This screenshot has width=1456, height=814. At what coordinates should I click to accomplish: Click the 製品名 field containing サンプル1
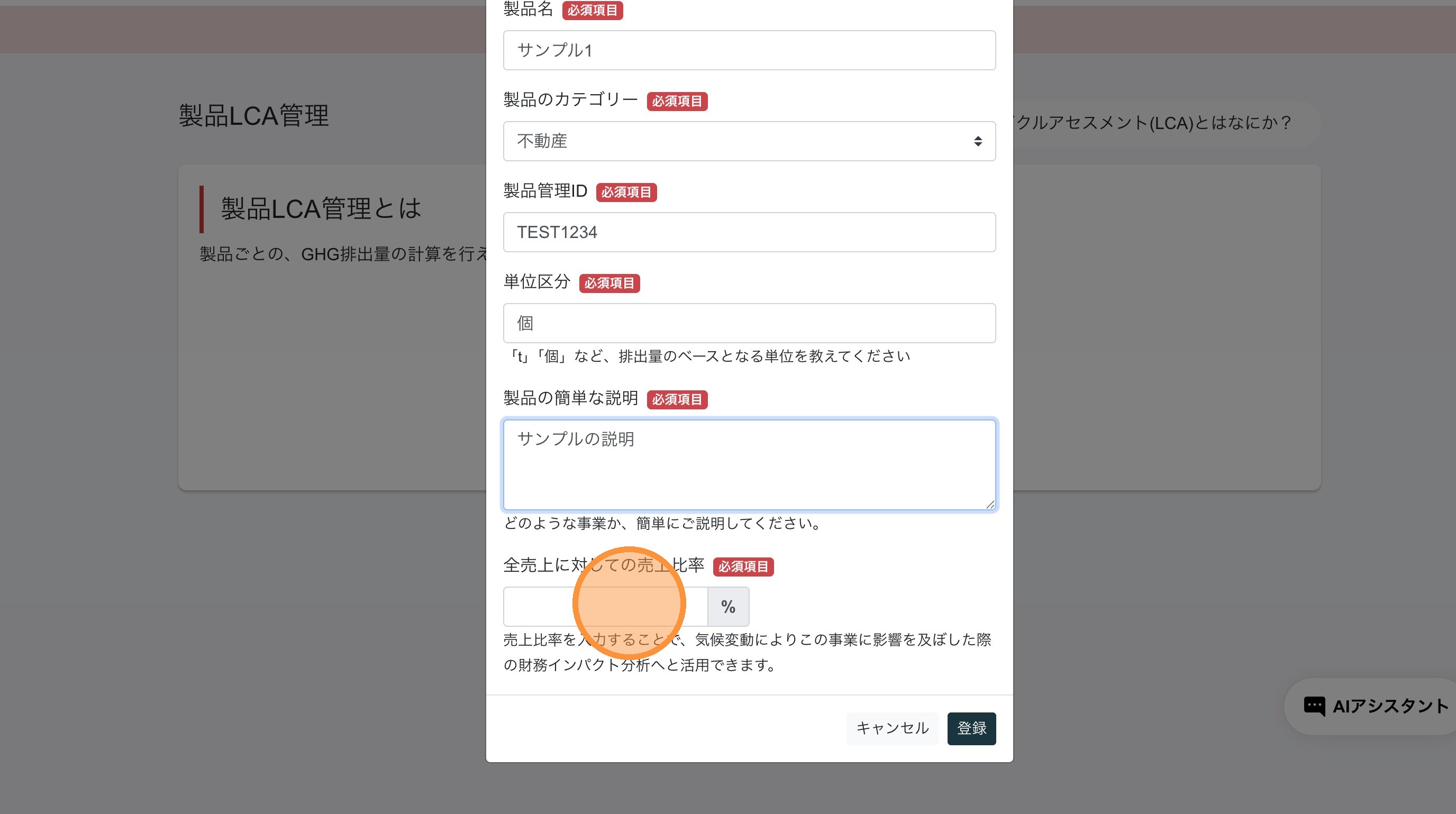pos(749,50)
